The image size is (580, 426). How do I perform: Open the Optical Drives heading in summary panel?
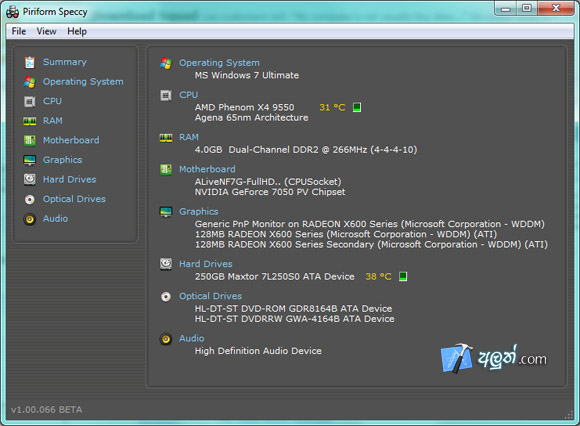[x=210, y=296]
